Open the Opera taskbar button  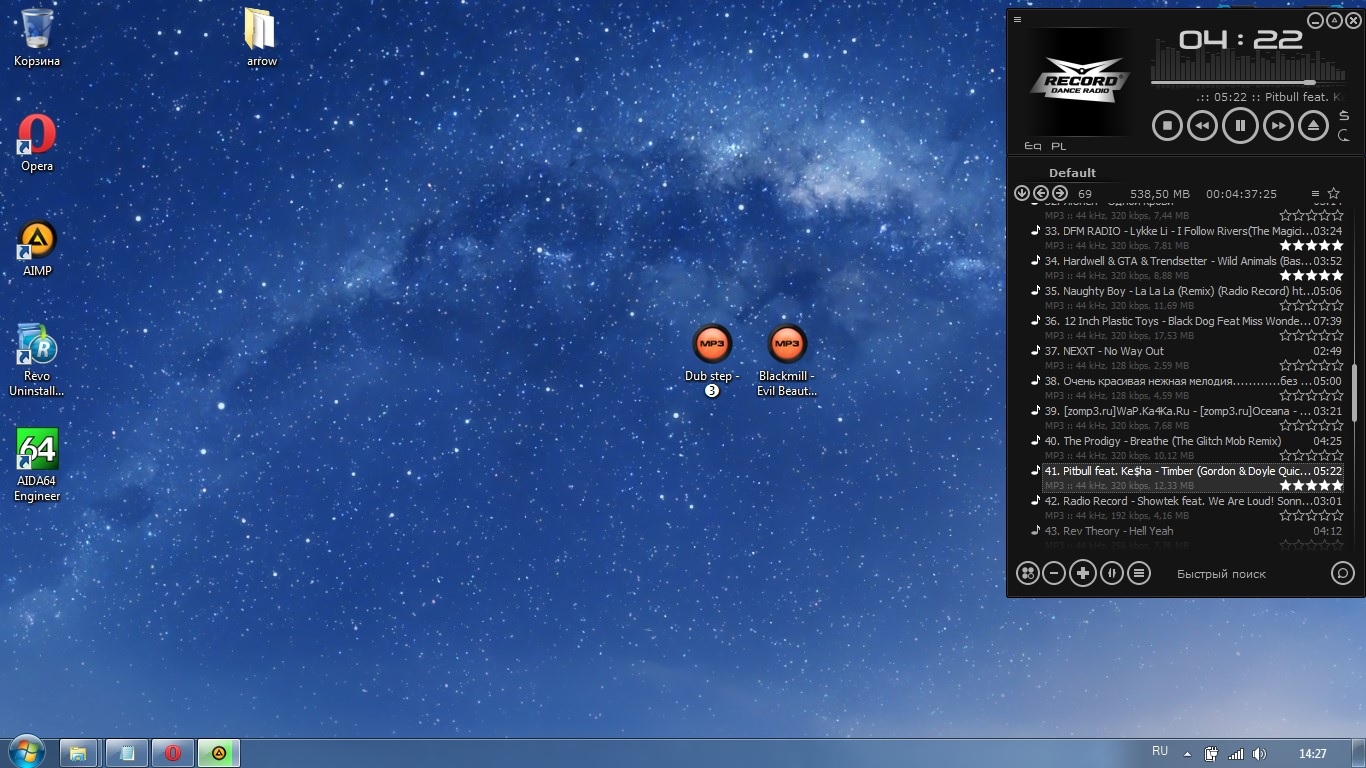click(x=173, y=752)
